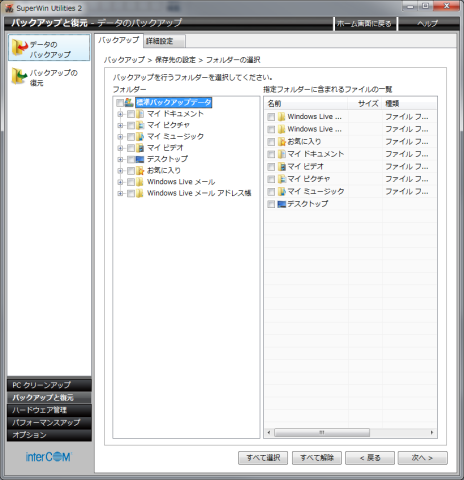
Task: Sort by the サイズ column header
Action: (365, 104)
